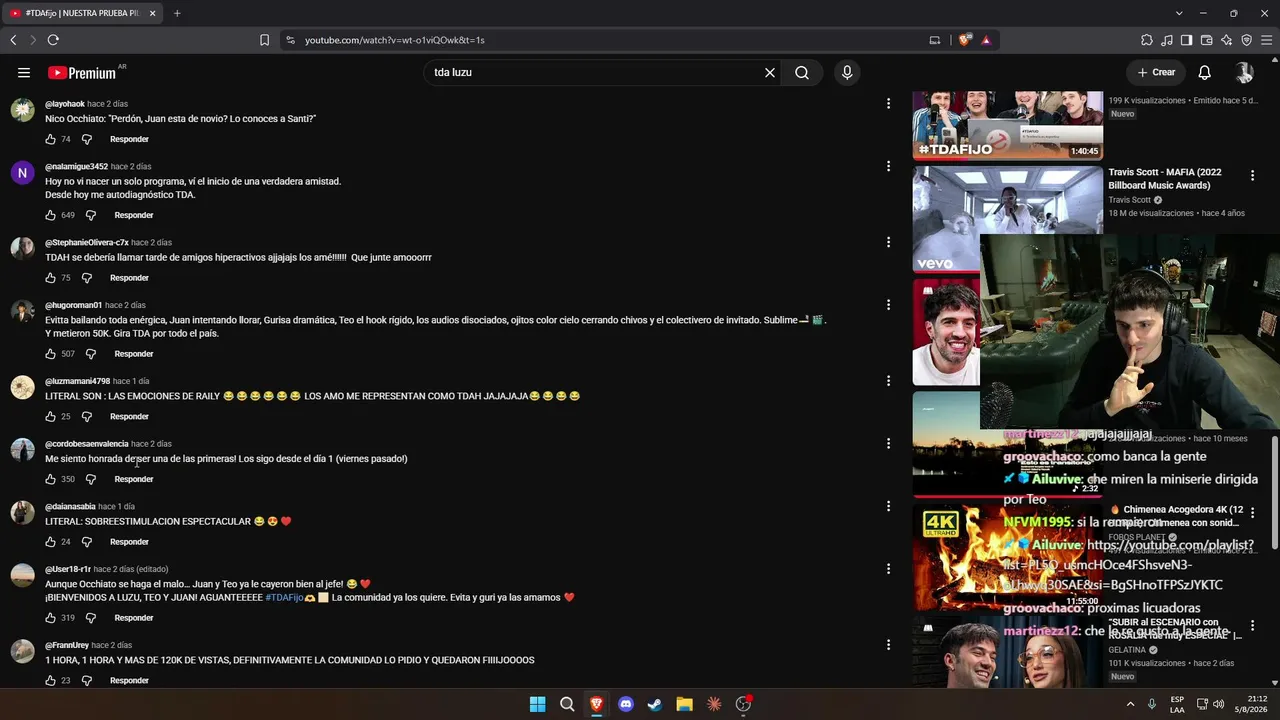Open the @nalamigue3452 profile avatar
Image resolution: width=1280 pixels, height=720 pixels.
click(23, 173)
